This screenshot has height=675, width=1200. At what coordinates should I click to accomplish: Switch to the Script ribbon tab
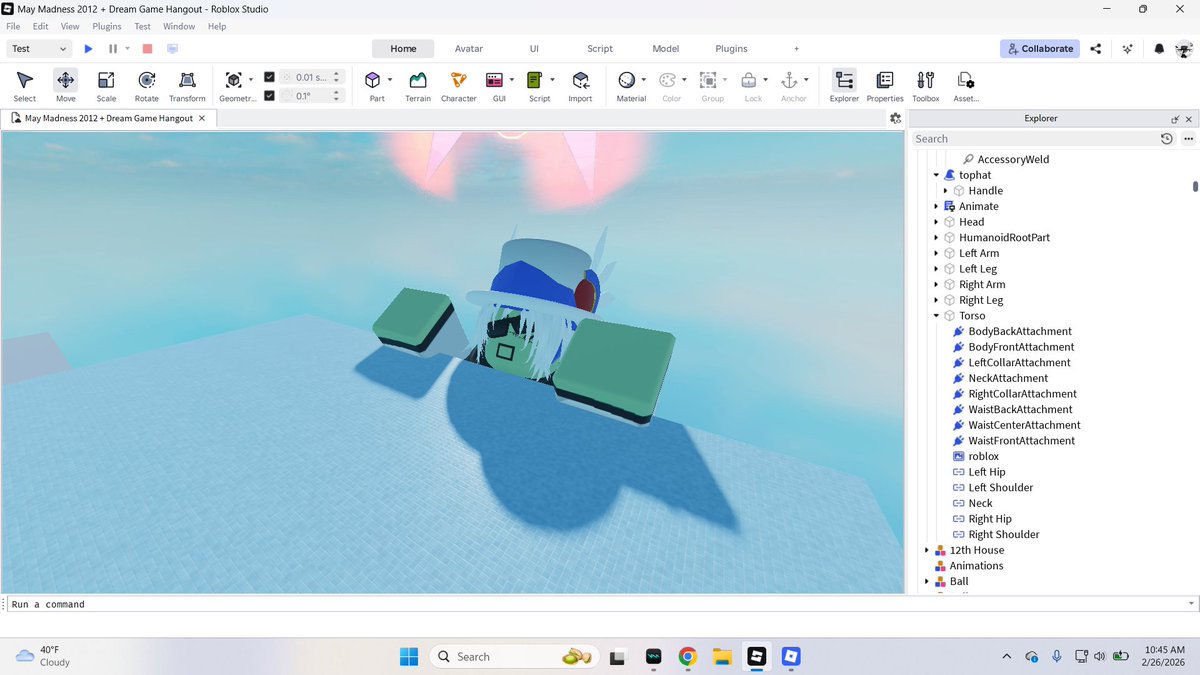pyautogui.click(x=600, y=48)
